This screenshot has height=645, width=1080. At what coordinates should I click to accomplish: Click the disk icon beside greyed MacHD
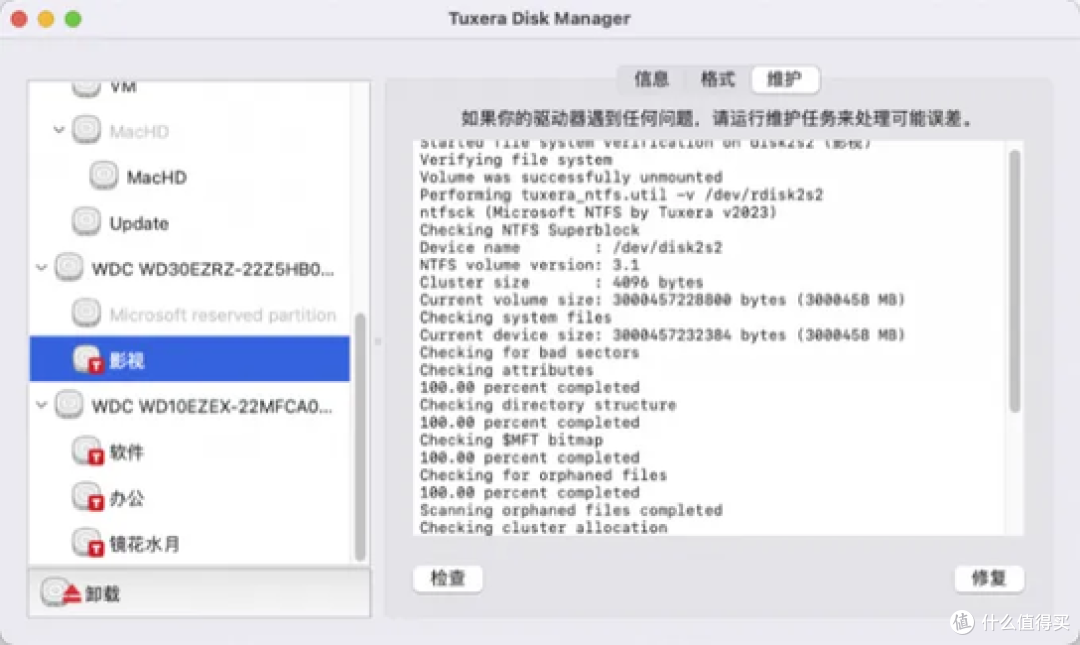[x=86, y=130]
